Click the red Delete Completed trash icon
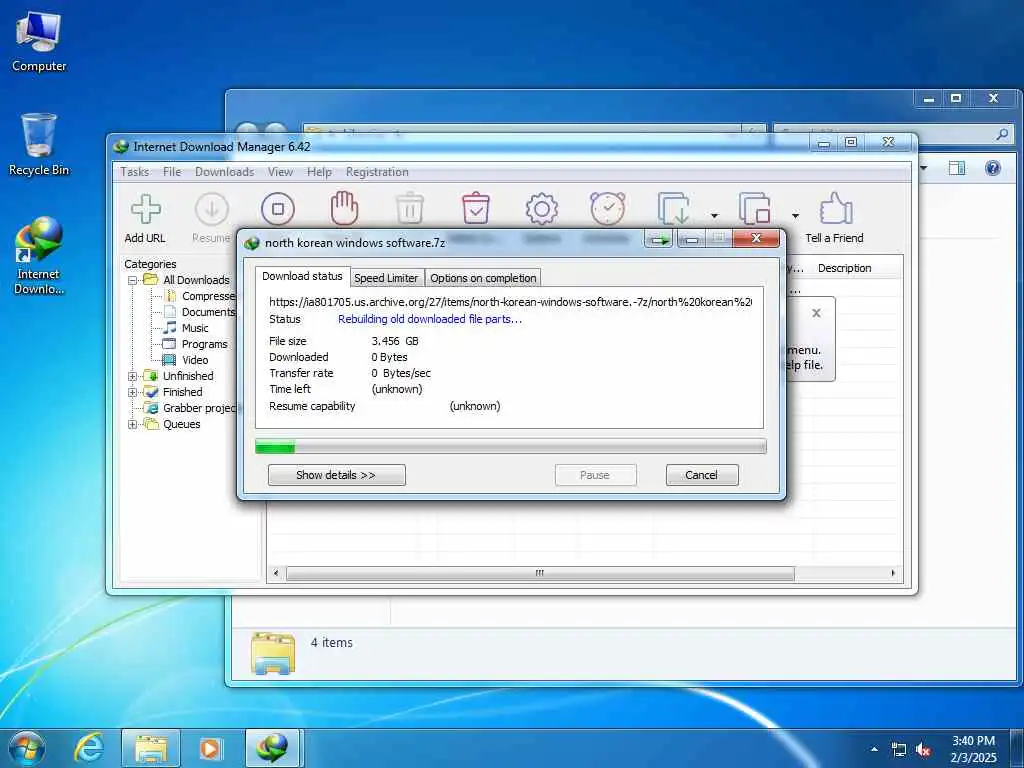This screenshot has width=1024, height=768. point(475,208)
